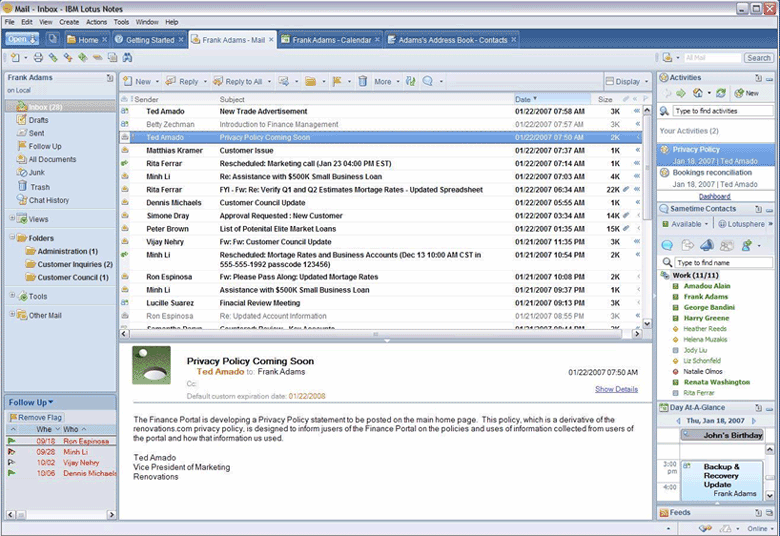780x536 pixels.
Task: Click the Remove Flag button
Action: [36, 417]
